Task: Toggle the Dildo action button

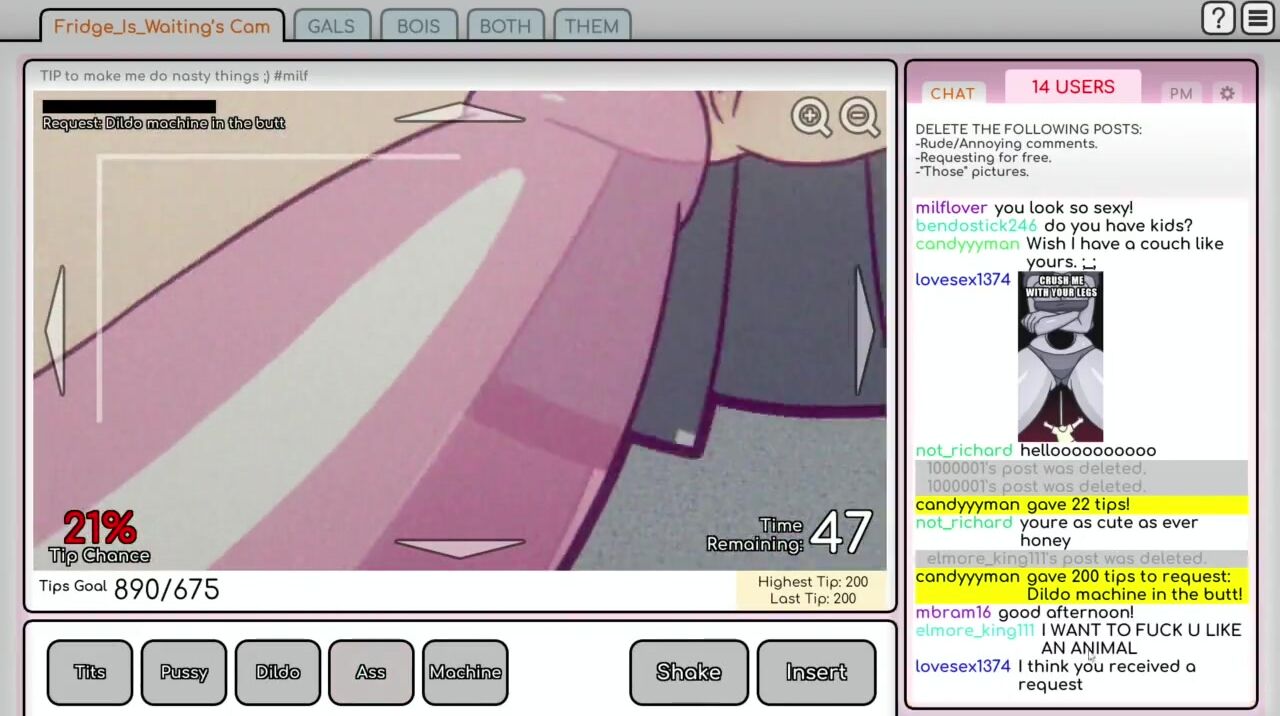Action: point(278,672)
